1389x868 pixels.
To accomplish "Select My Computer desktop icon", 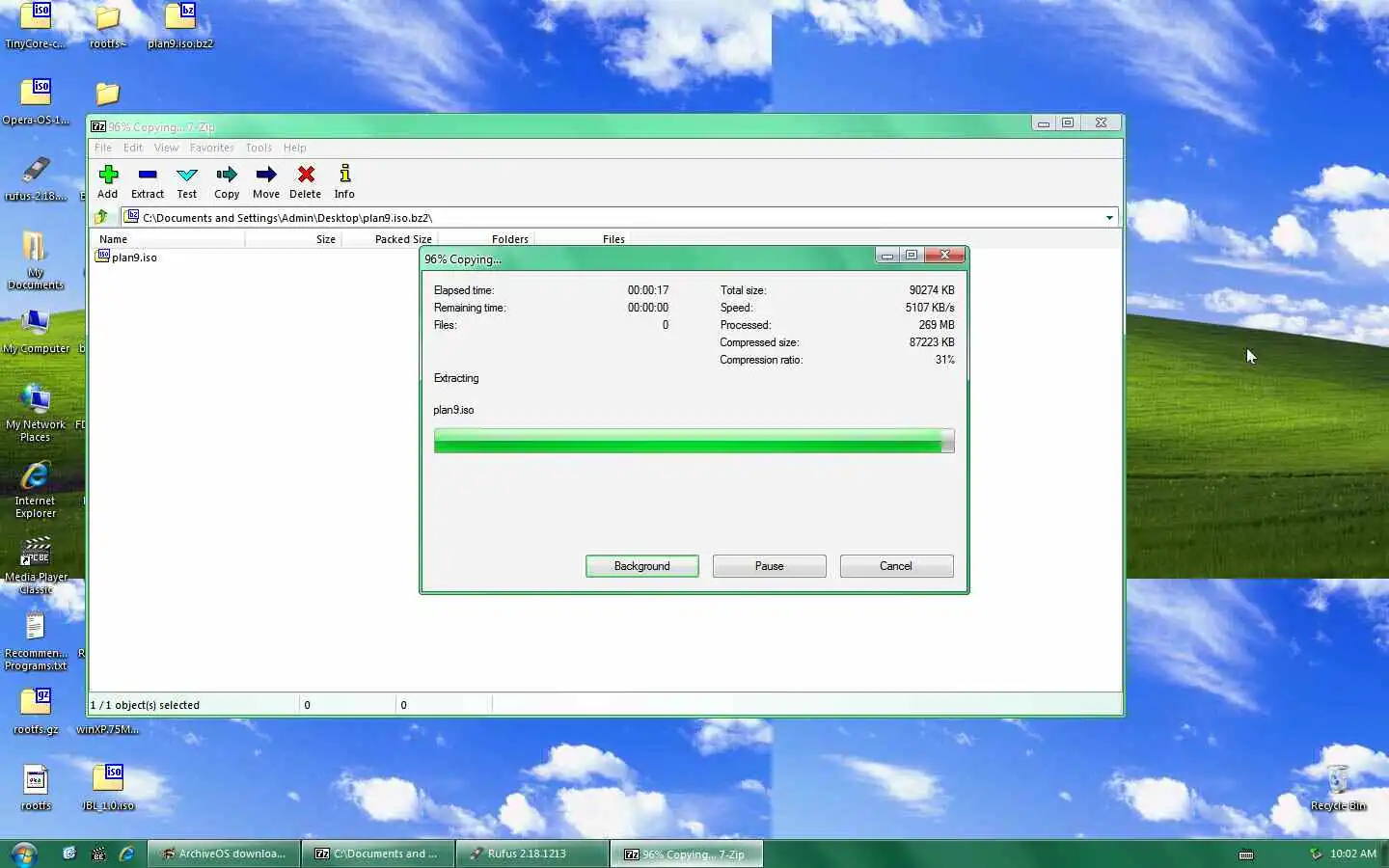I will click(36, 332).
